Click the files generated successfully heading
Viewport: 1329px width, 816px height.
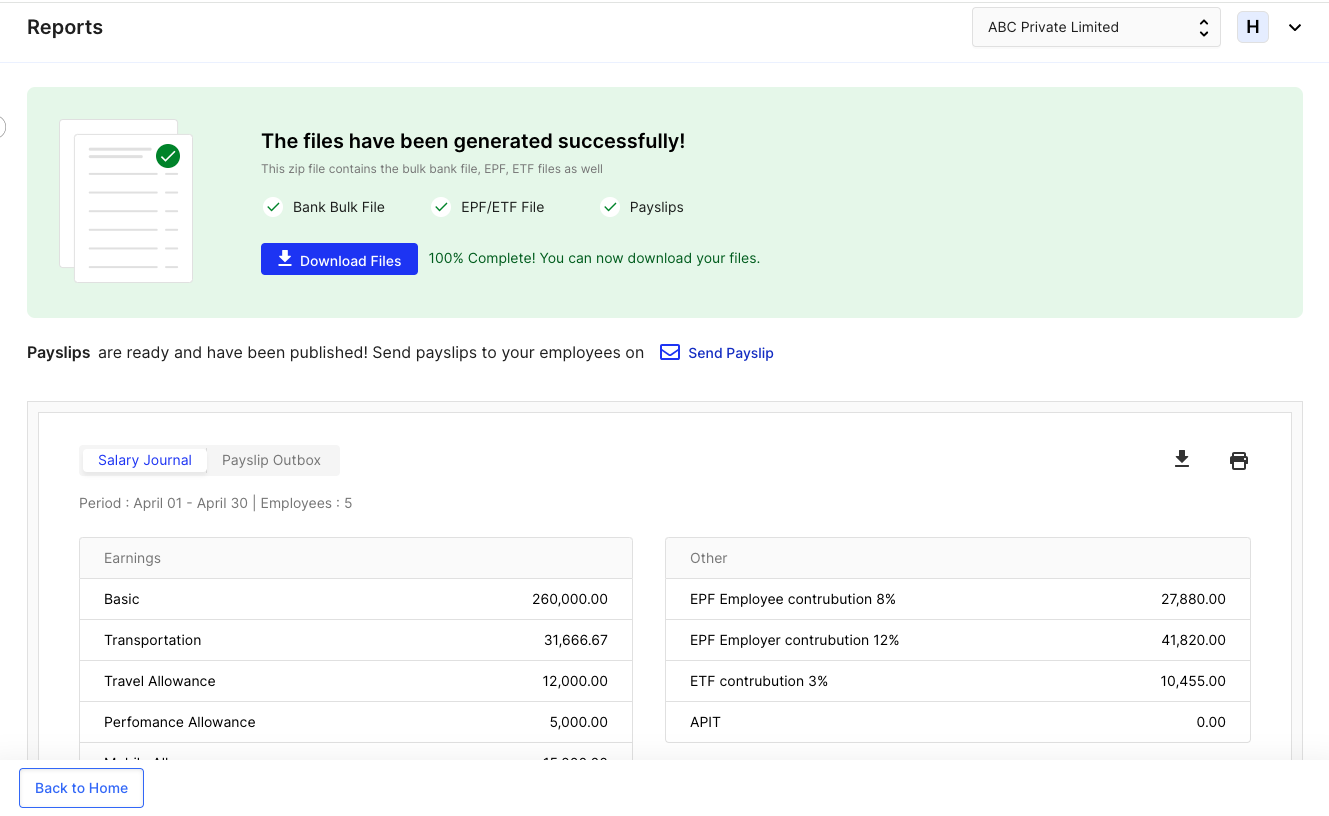coord(473,141)
